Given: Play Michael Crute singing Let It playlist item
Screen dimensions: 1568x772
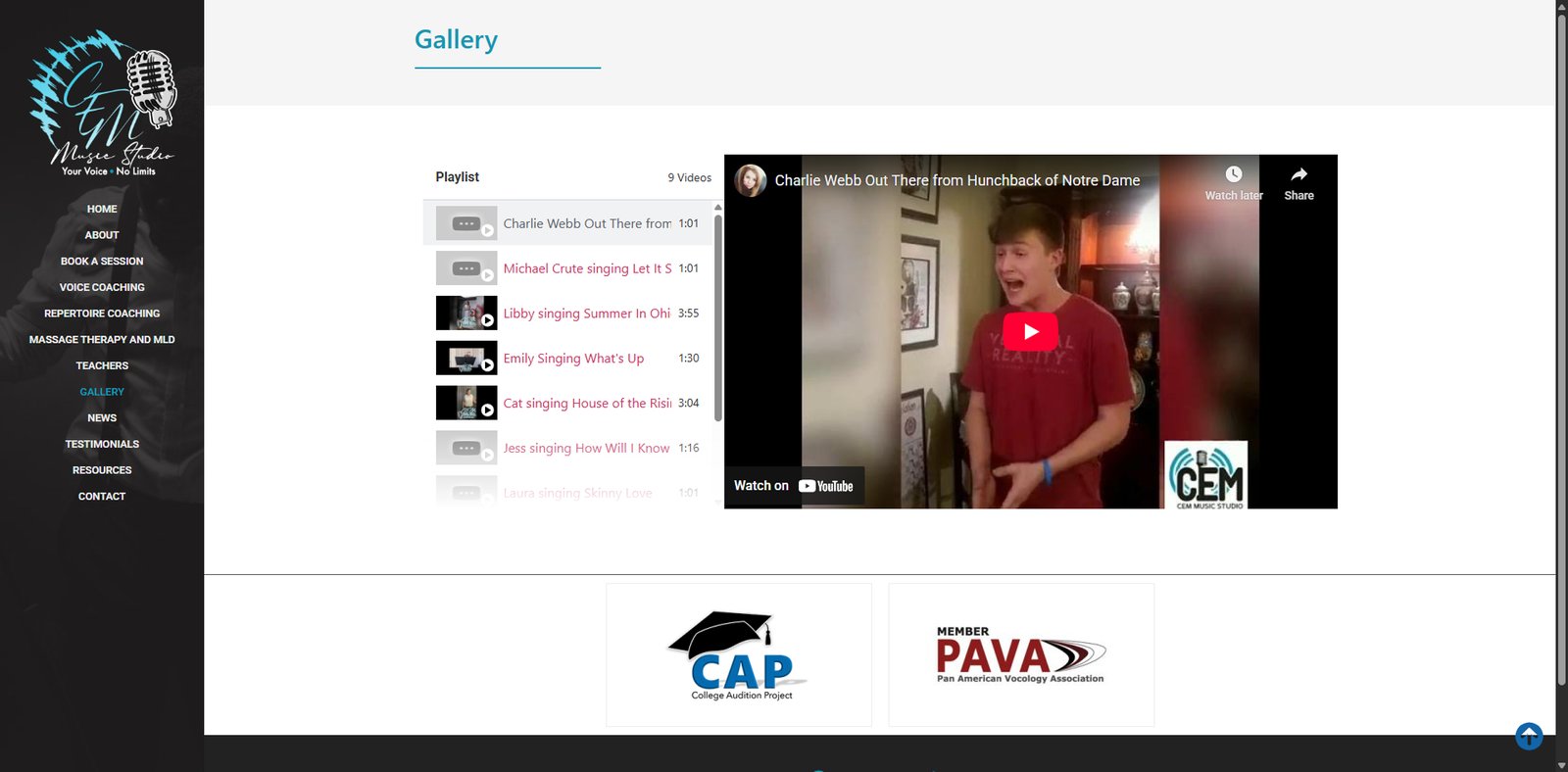Looking at the screenshot, I should click(x=587, y=268).
